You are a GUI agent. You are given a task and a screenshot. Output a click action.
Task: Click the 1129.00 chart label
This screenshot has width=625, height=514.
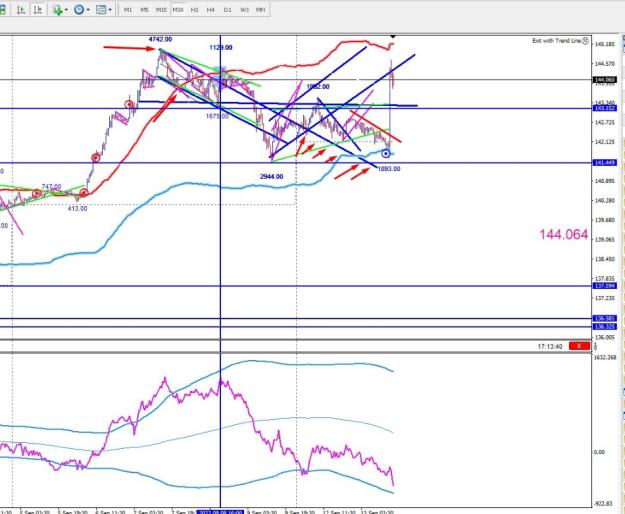point(221,47)
